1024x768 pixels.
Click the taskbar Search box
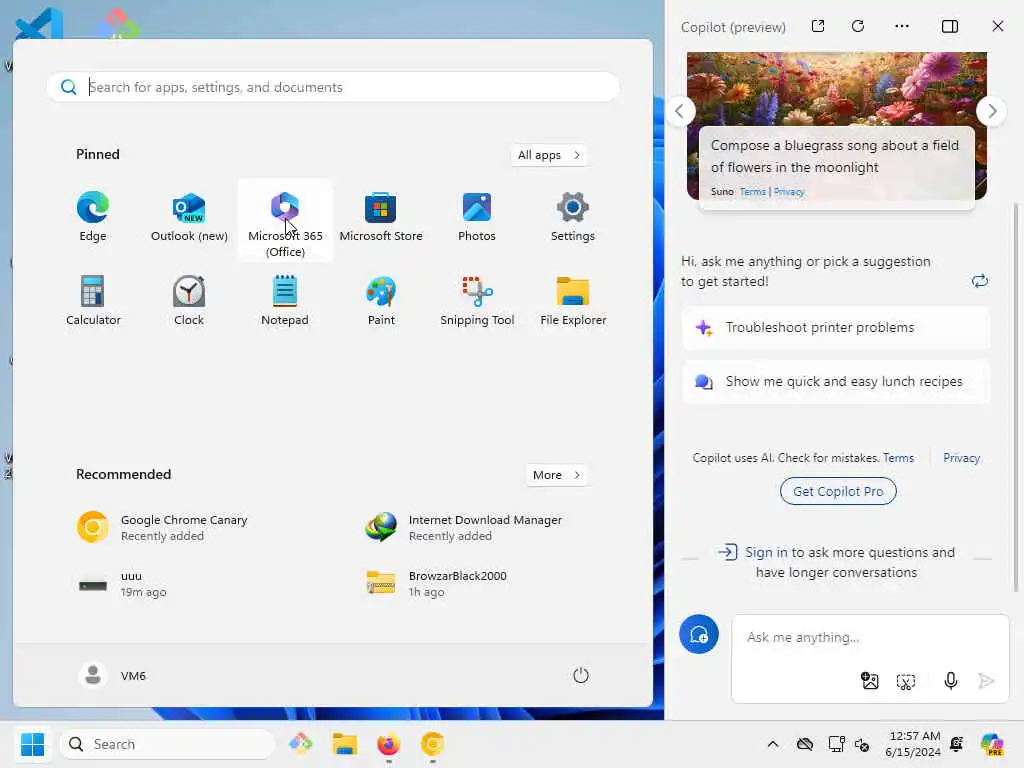pos(167,744)
